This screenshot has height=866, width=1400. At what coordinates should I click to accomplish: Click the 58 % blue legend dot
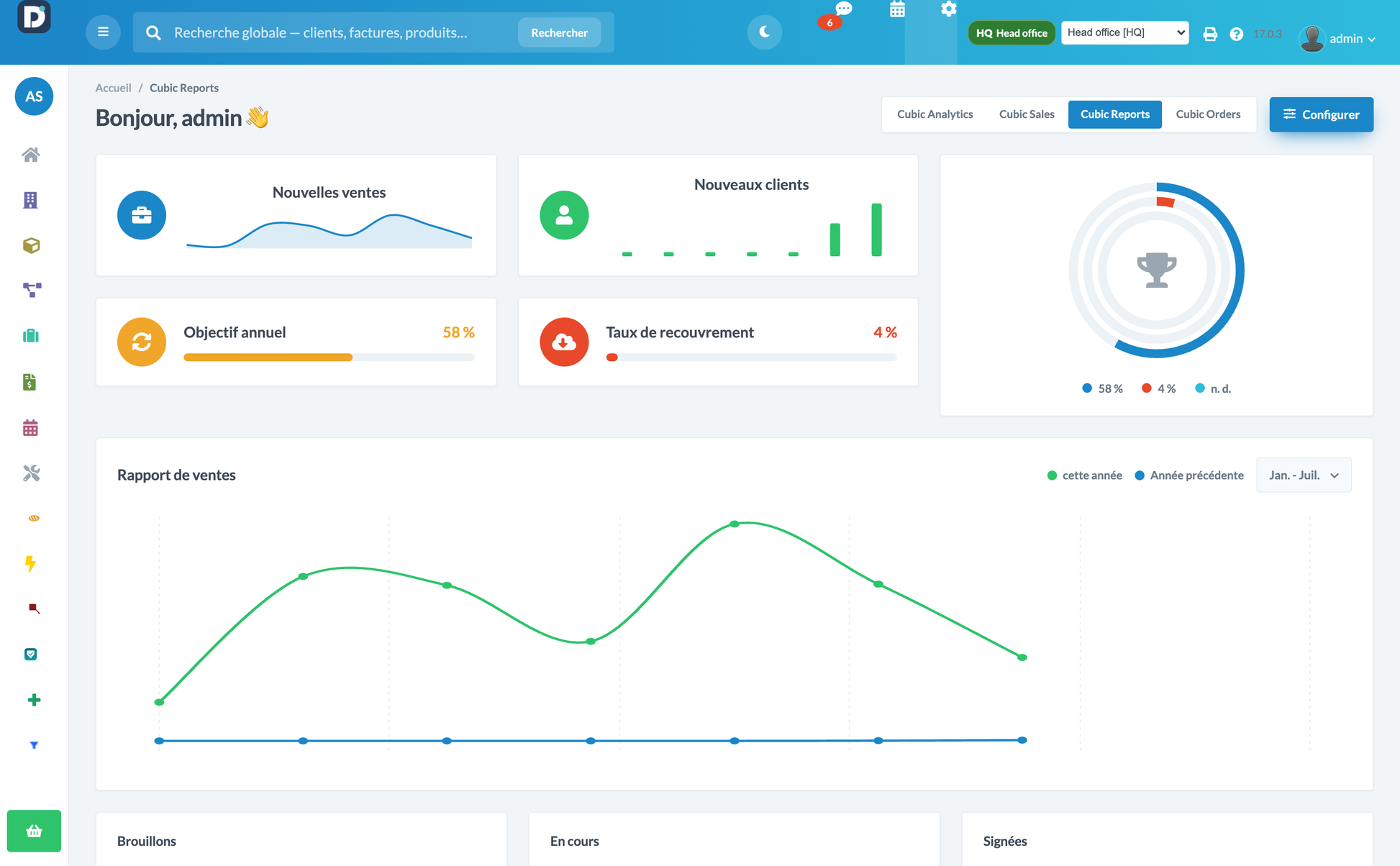click(1087, 388)
